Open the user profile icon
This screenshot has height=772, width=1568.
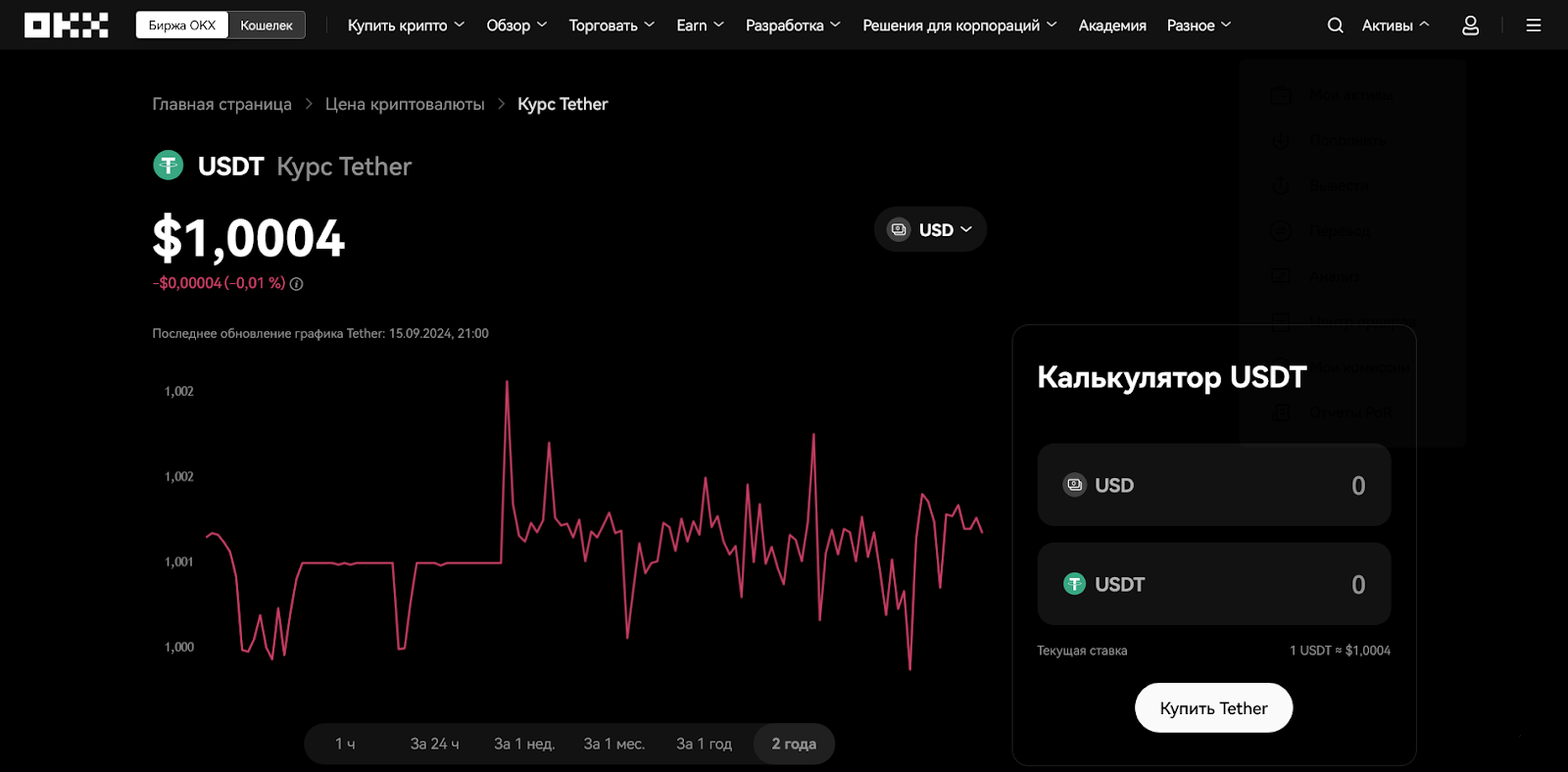click(1470, 25)
